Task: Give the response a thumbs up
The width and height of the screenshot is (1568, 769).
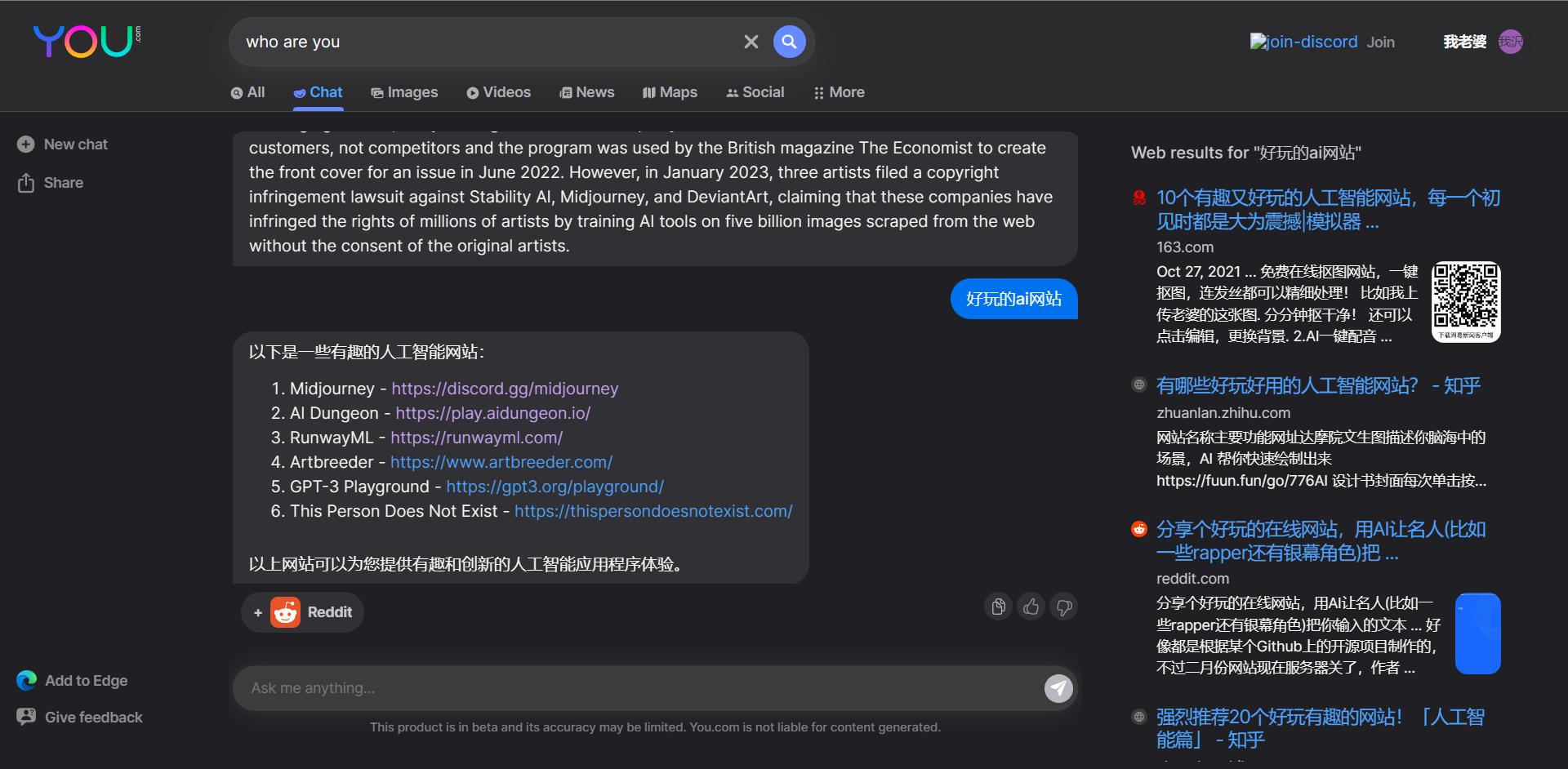Action: [x=1031, y=607]
